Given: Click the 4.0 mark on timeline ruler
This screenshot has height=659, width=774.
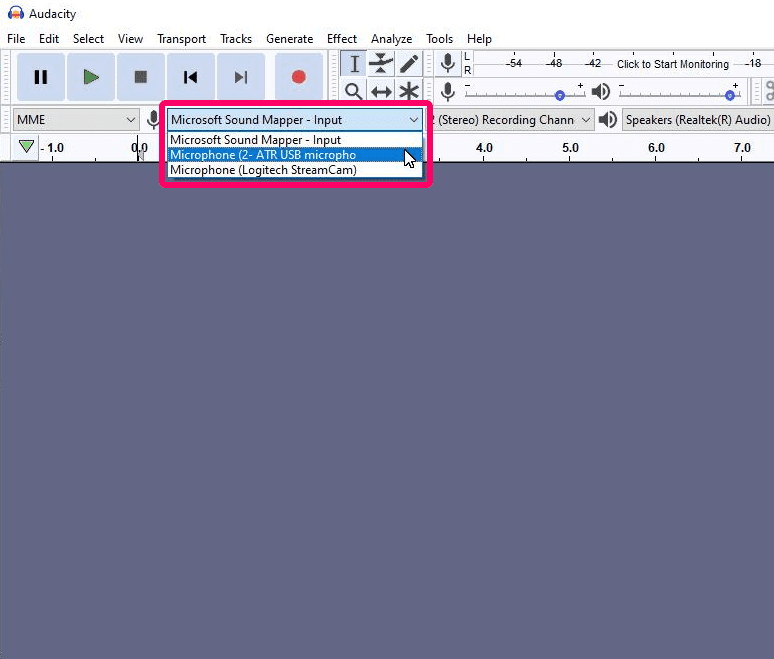Looking at the screenshot, I should pyautogui.click(x=484, y=148).
